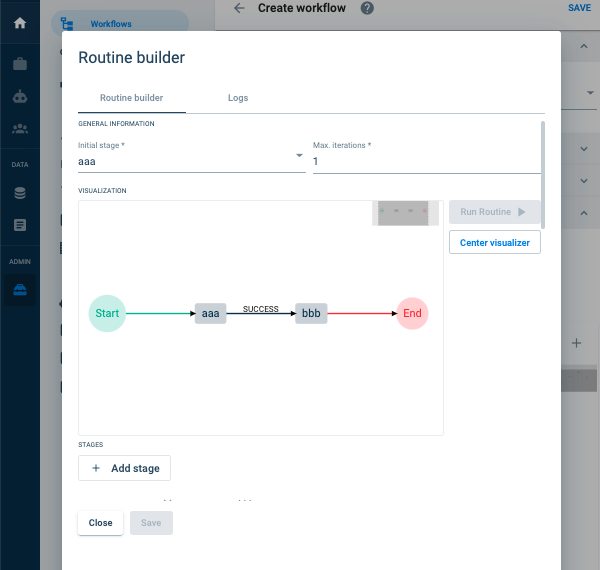Click the plus icon on the right panel

(576, 343)
